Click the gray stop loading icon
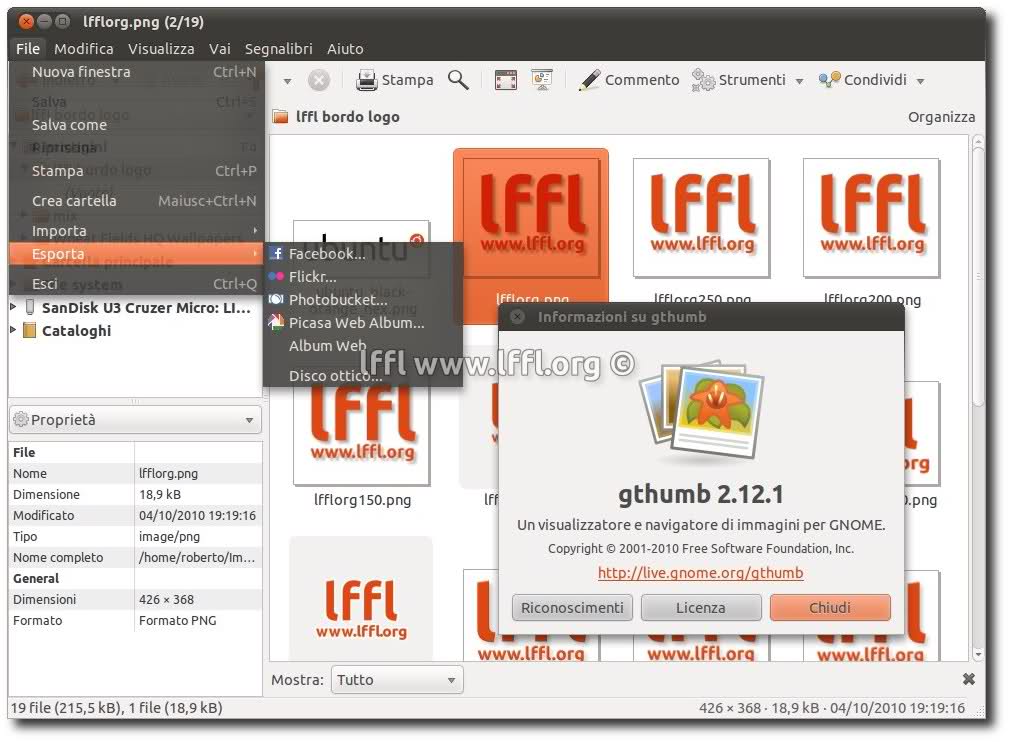This screenshot has height=742, width=1009. (x=318, y=80)
